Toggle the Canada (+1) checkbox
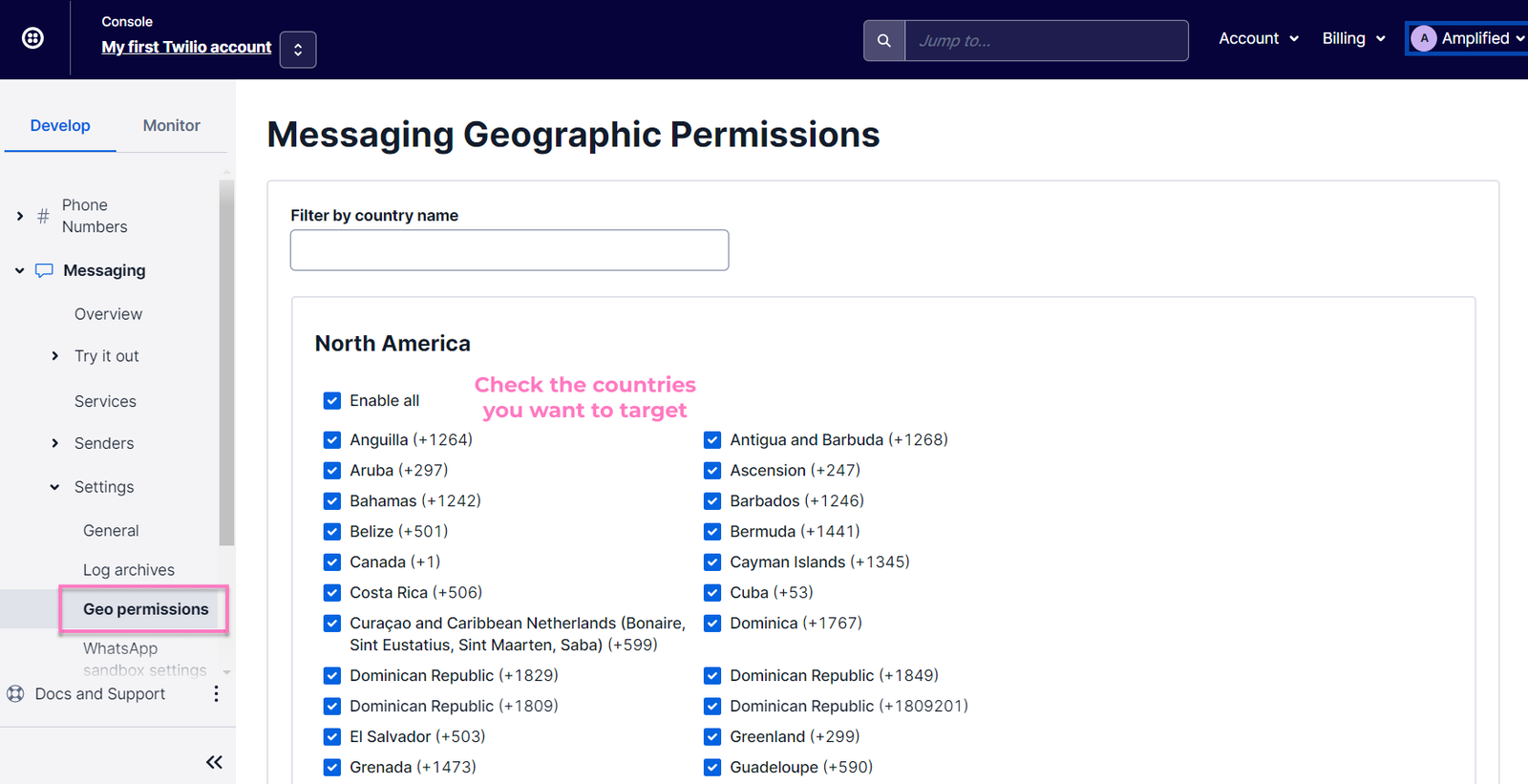 coord(332,562)
